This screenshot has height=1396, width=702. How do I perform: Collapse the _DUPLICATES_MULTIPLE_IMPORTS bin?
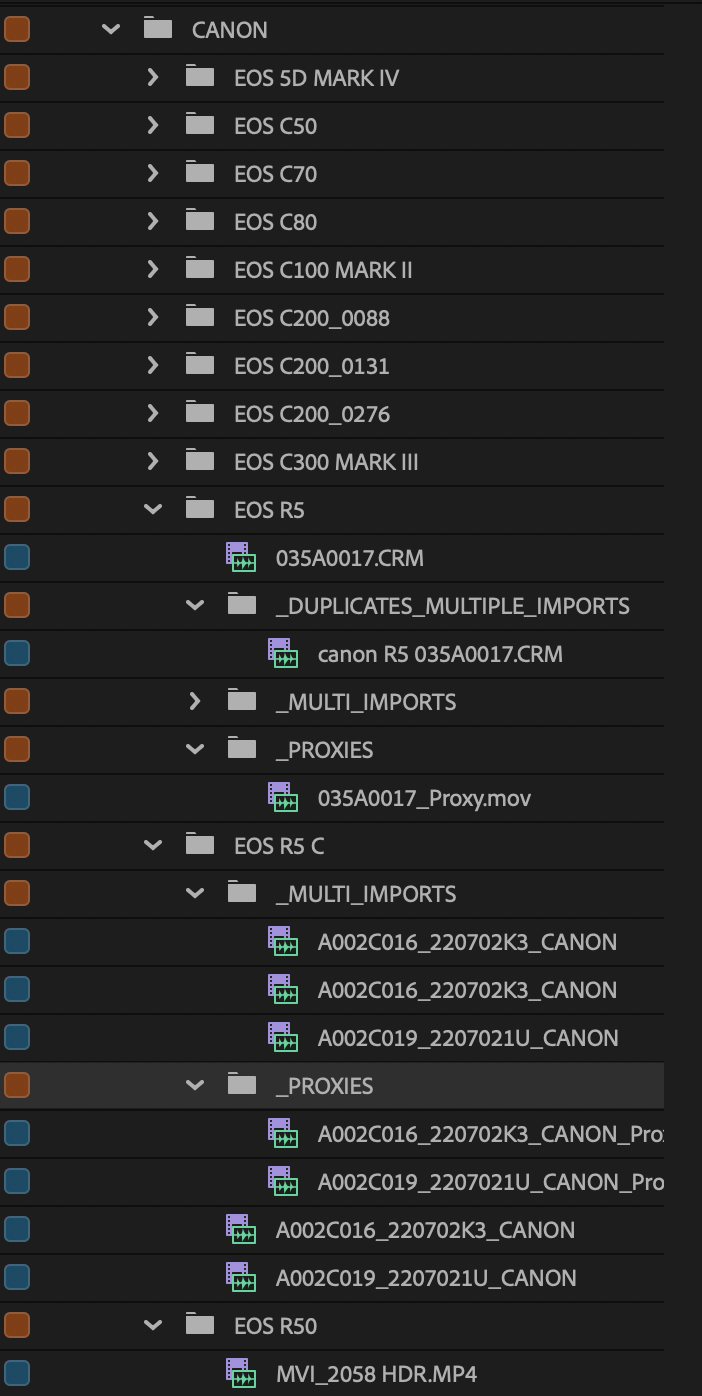(x=194, y=606)
